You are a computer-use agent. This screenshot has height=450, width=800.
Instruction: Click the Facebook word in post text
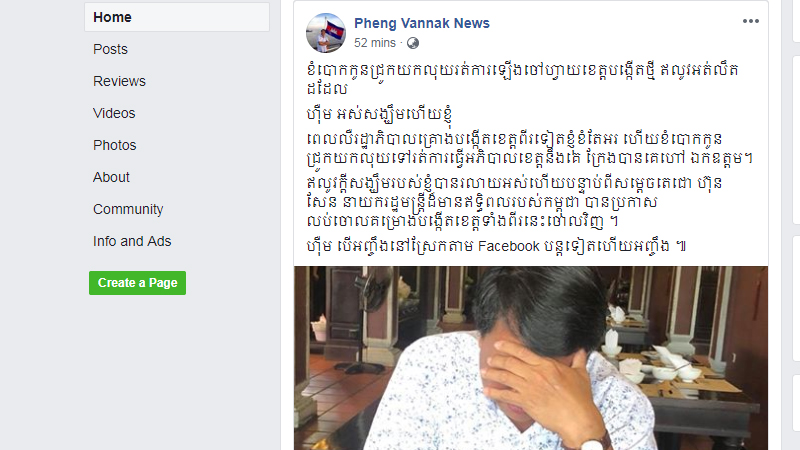tap(508, 246)
